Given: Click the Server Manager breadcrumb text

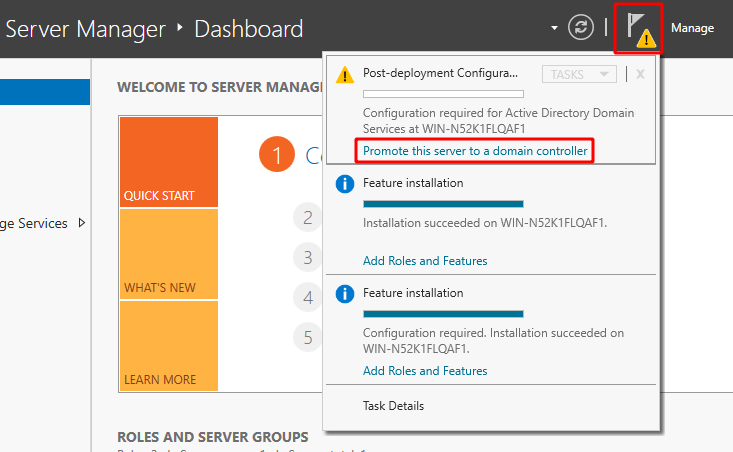Looking at the screenshot, I should tap(85, 29).
